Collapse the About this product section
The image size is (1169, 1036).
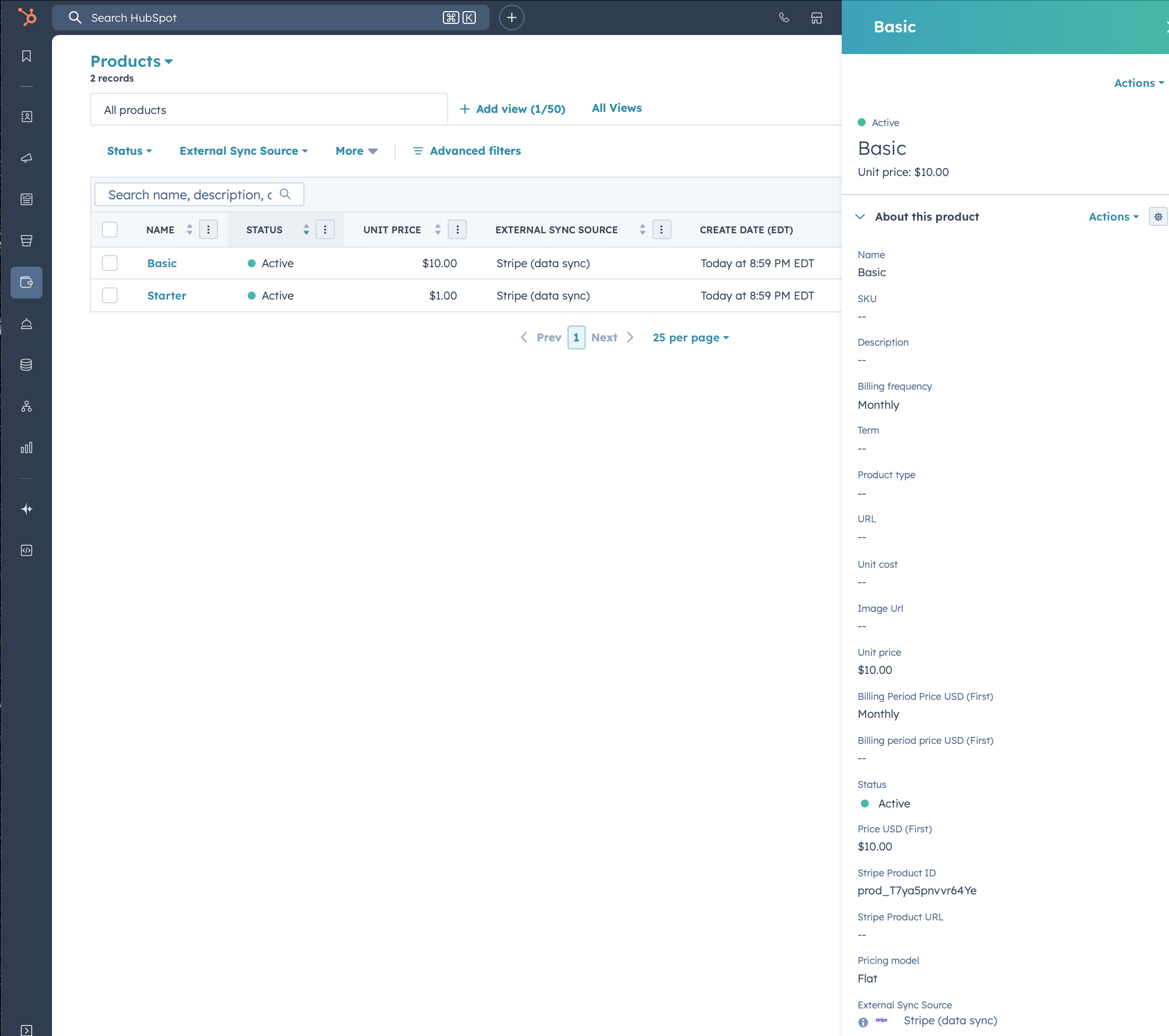point(860,217)
